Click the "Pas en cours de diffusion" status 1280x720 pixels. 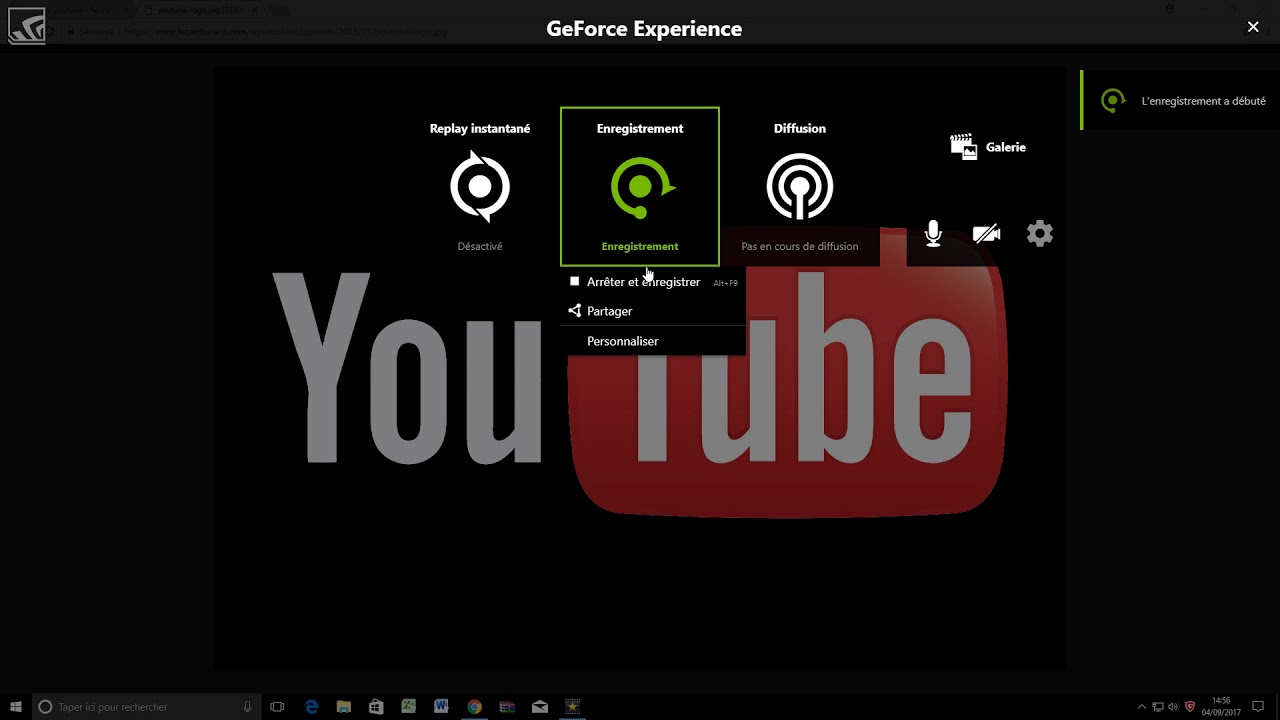tap(799, 246)
